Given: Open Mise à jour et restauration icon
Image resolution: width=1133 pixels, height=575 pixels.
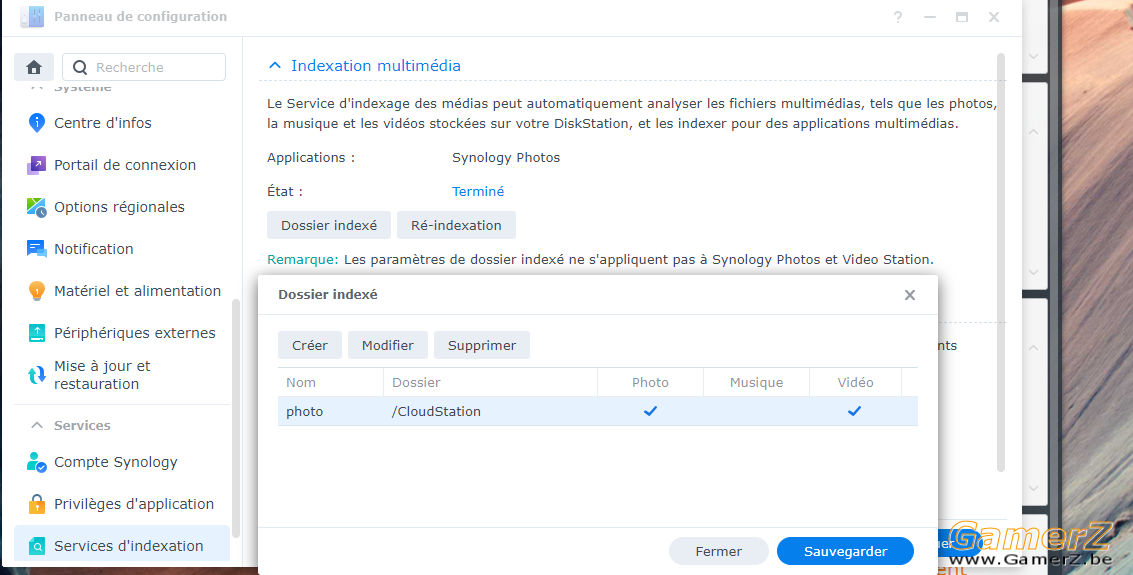Looking at the screenshot, I should [36, 375].
